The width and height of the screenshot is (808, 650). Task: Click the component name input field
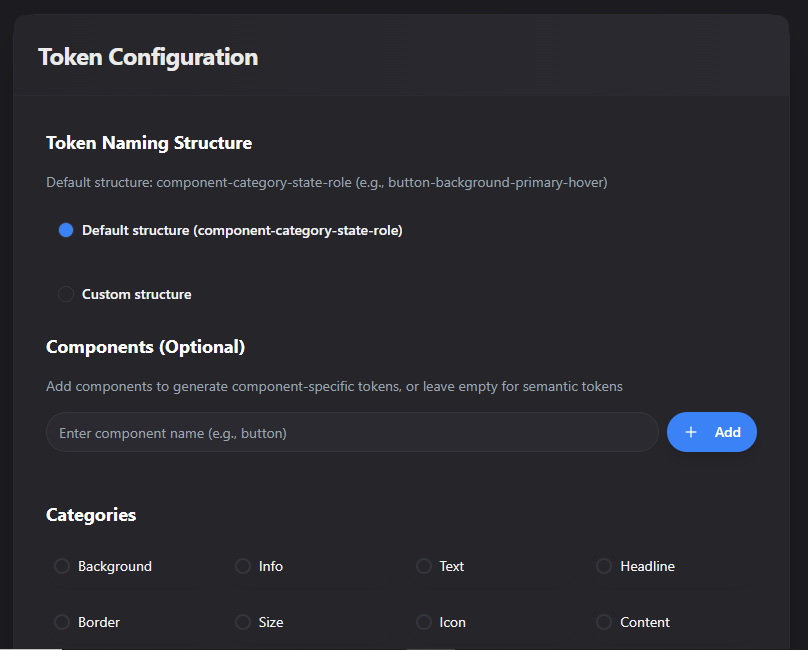click(352, 432)
